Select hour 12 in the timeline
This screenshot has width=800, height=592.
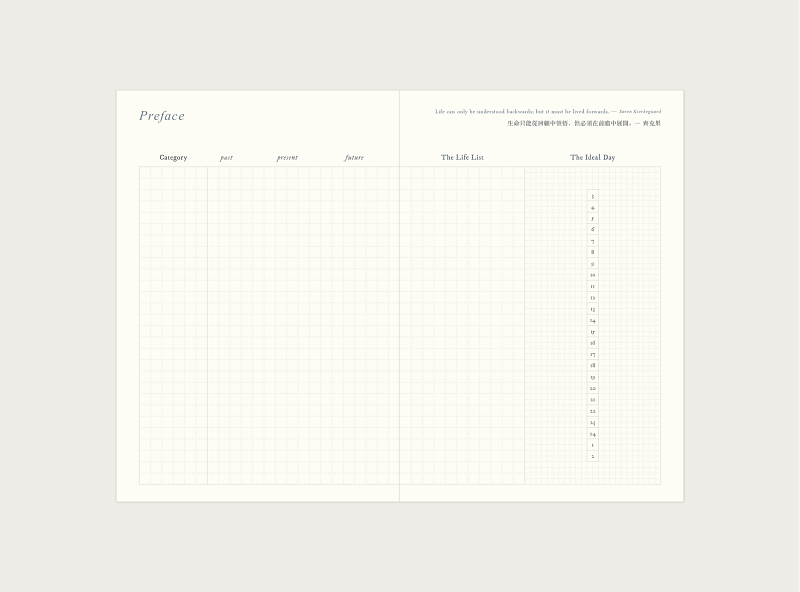point(593,298)
